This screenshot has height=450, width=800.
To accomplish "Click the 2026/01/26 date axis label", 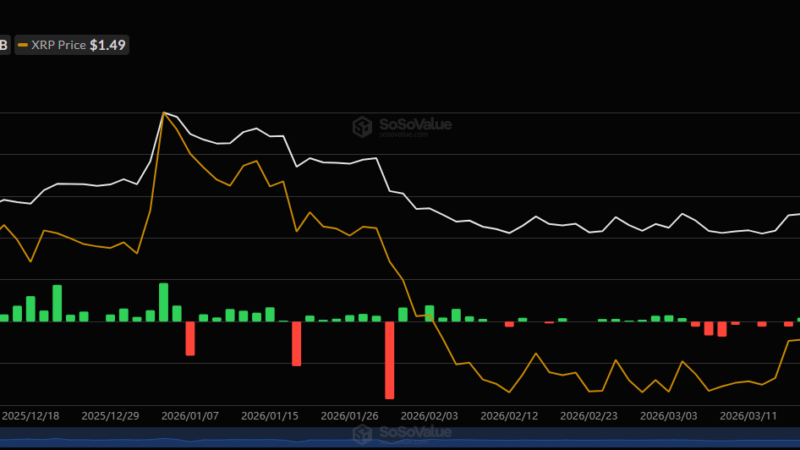I will [x=349, y=416].
